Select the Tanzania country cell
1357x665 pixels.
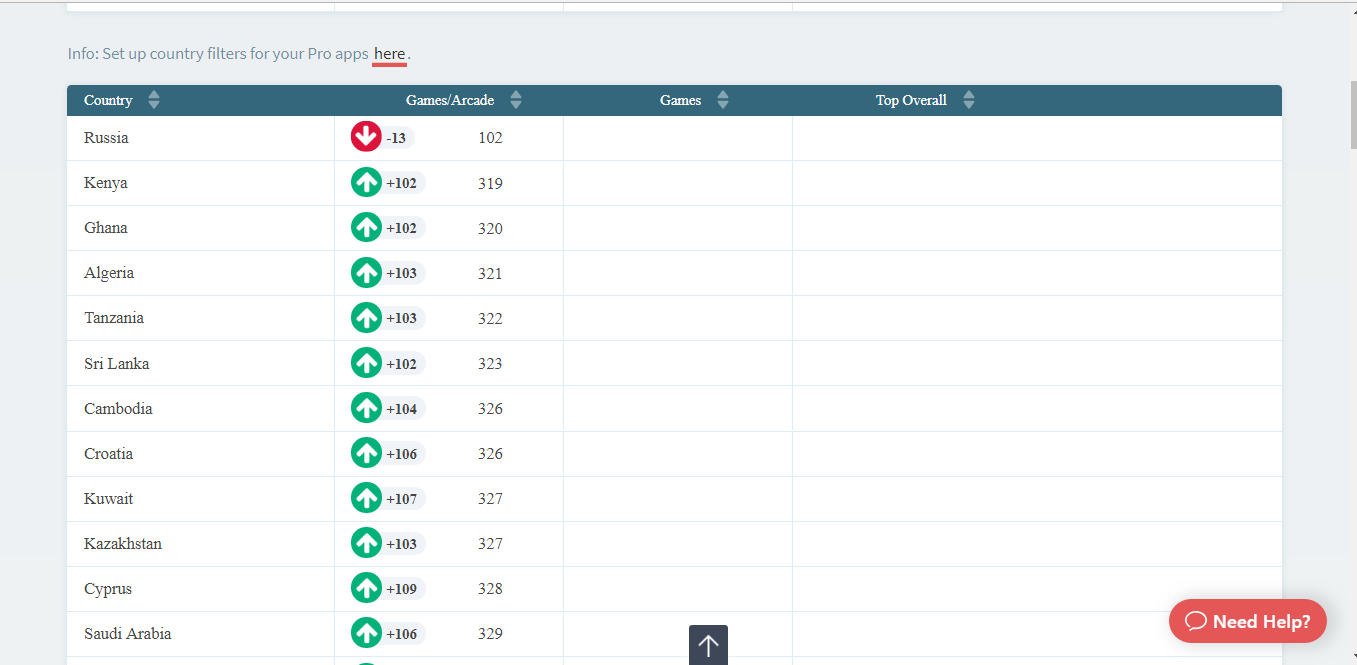[200, 318]
